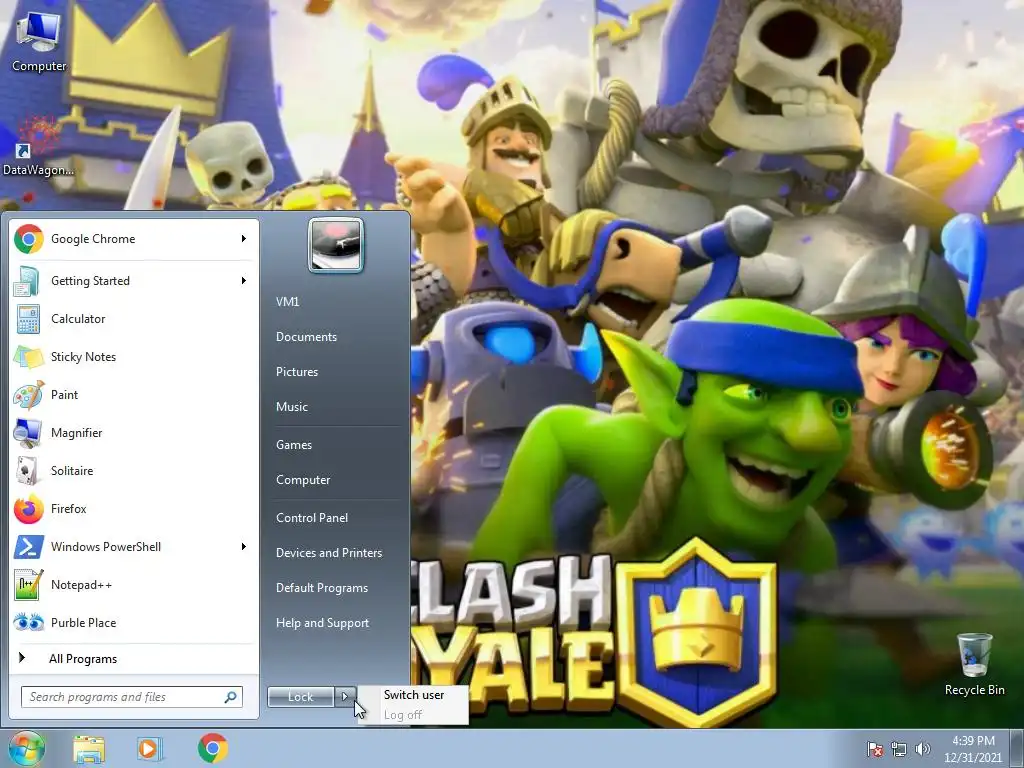
Task: Open Pictures from the Start menu
Action: tap(297, 372)
